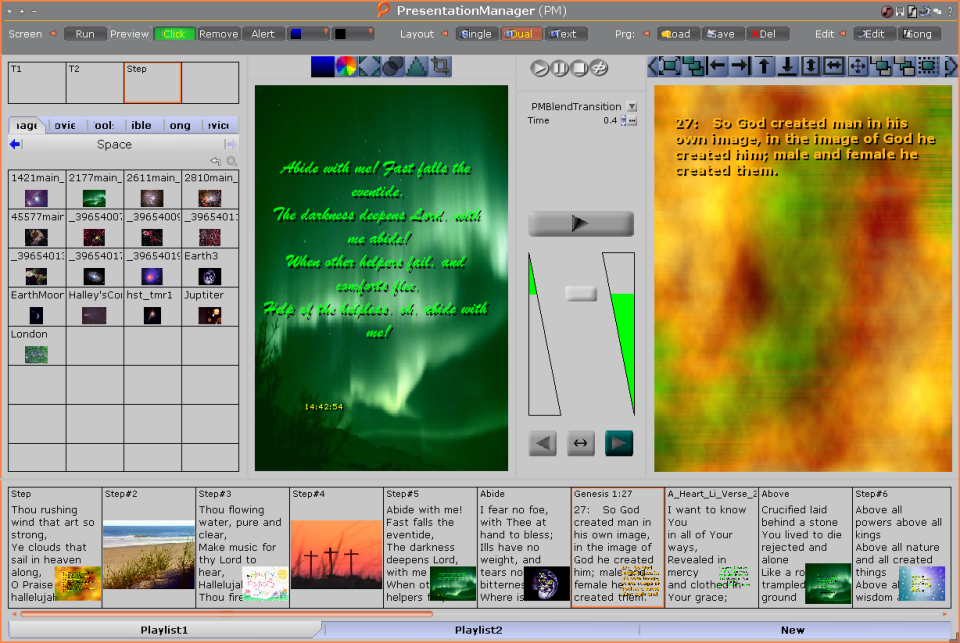Click the fit-to-screen icon in layout toolbar
The image size is (960, 643).
click(670, 67)
